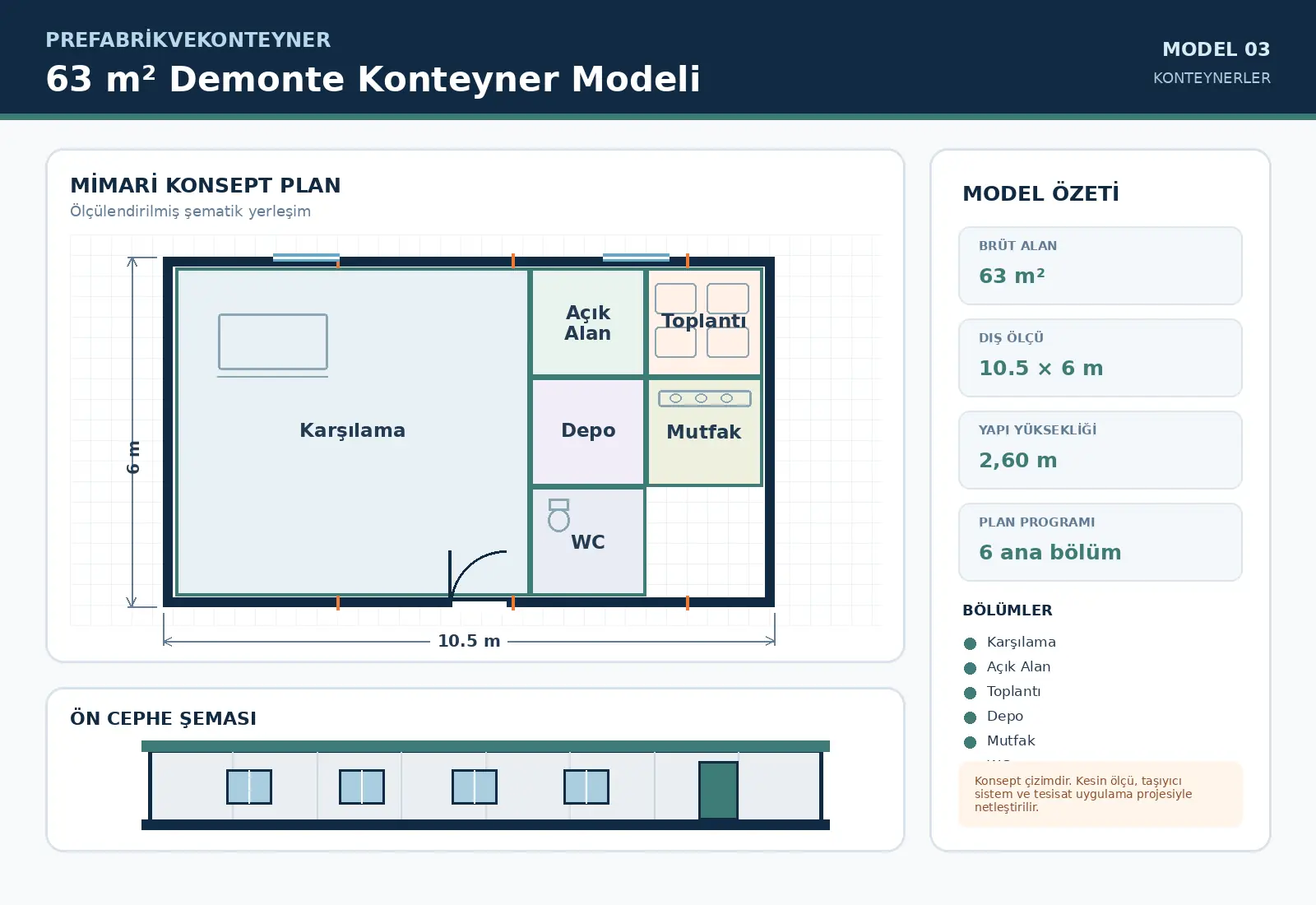The image size is (1316, 905).
Task: Click the Ölçülendirilmiş şematik yerleşim subtitle
Action: tap(191, 211)
